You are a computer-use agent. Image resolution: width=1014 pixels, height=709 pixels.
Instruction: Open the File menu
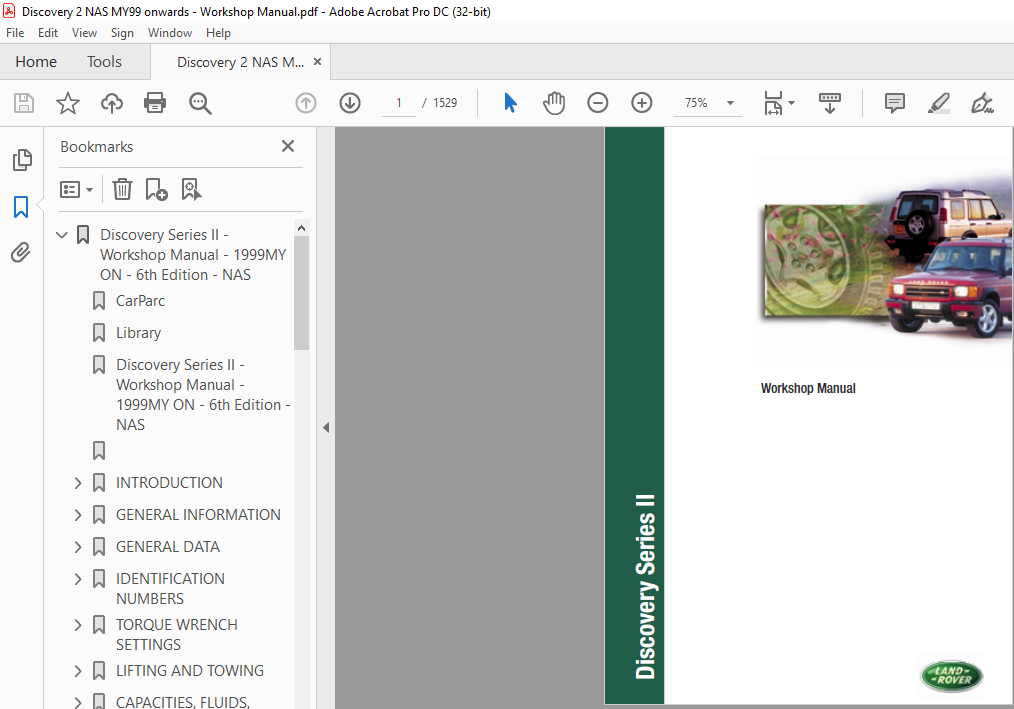click(x=15, y=33)
